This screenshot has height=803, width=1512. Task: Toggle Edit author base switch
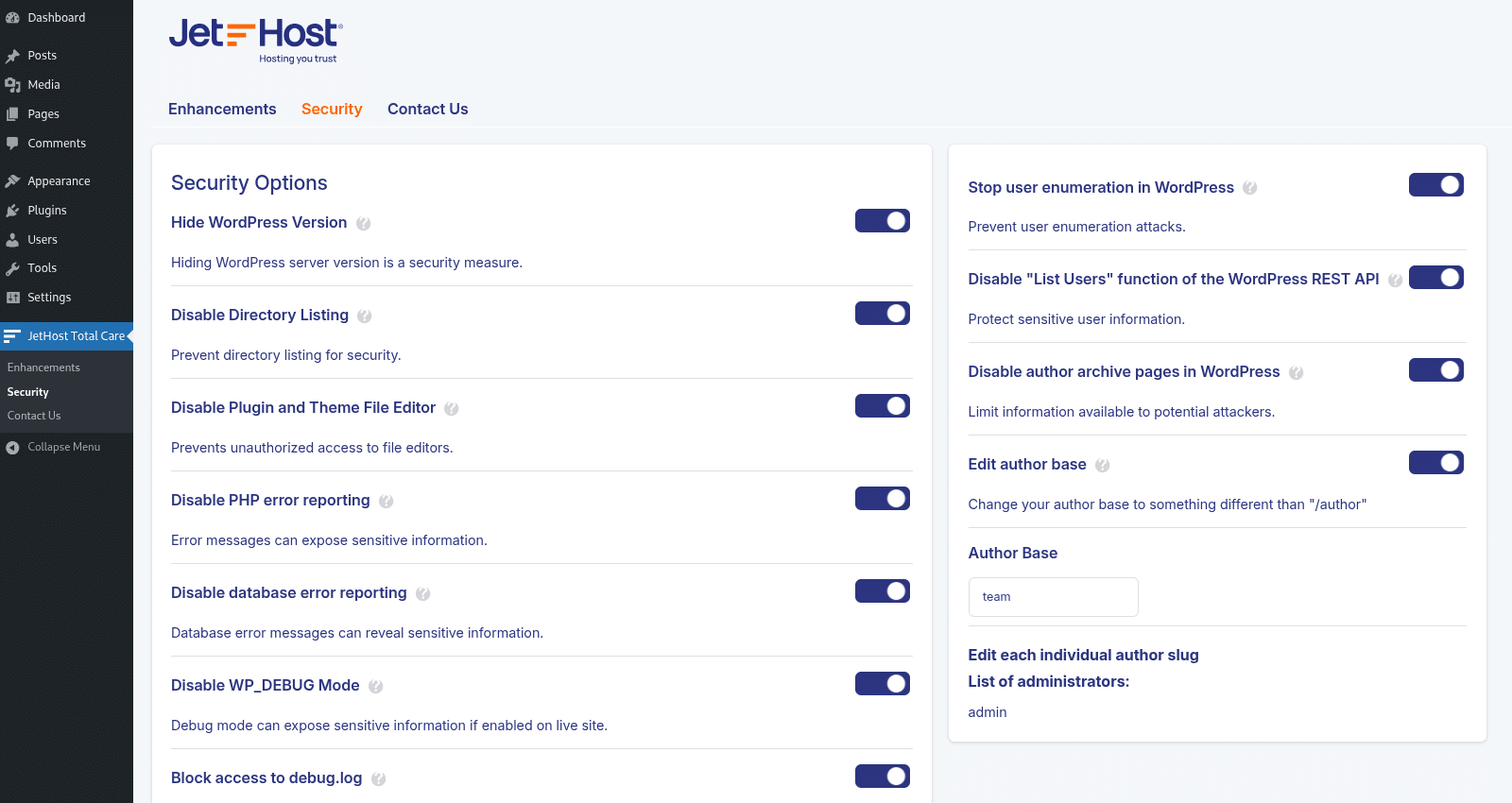pyautogui.click(x=1436, y=463)
